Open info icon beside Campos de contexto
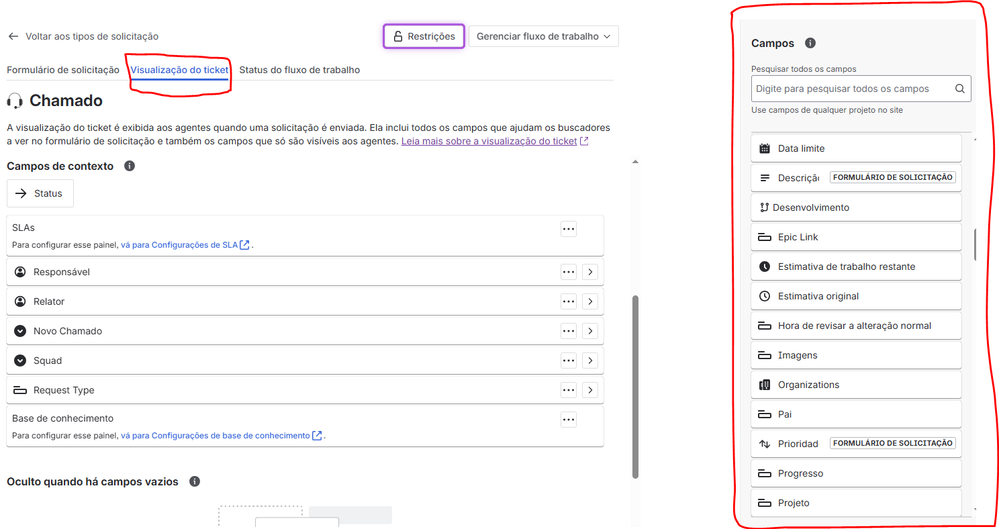Viewport: 999px width, 529px height. click(129, 166)
